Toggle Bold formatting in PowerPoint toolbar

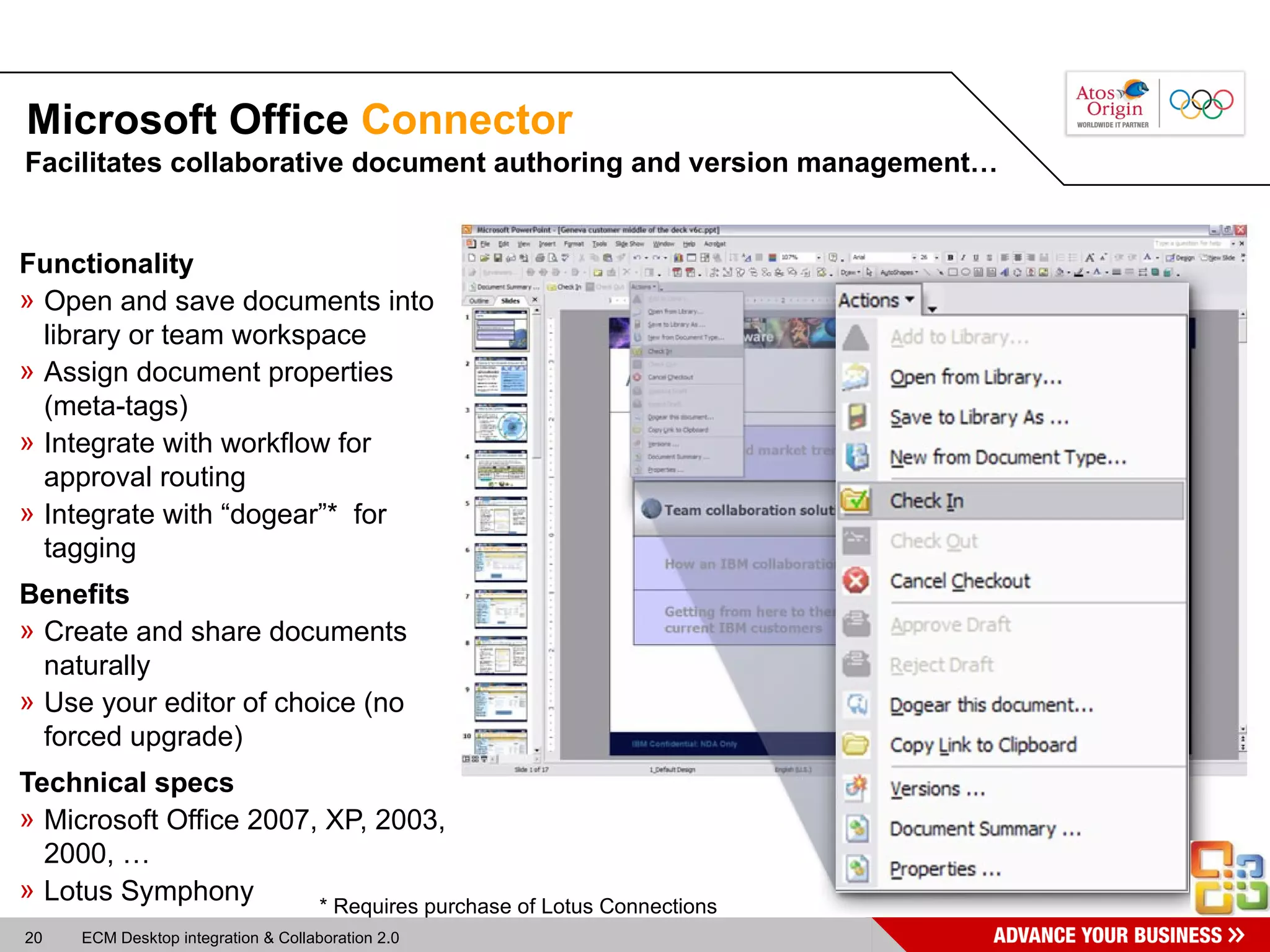[x=950, y=257]
